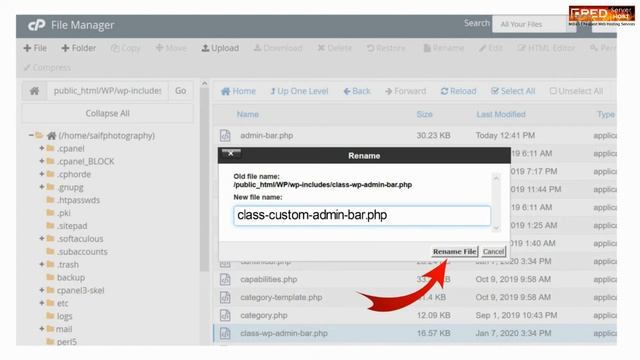Close the Rename dialog with X
The width and height of the screenshot is (640, 360).
click(231, 153)
